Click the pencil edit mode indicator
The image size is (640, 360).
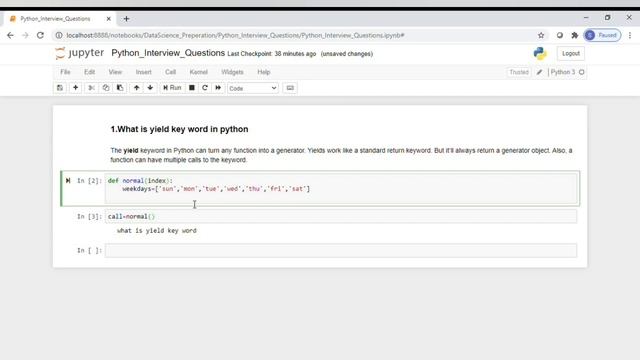click(x=539, y=72)
